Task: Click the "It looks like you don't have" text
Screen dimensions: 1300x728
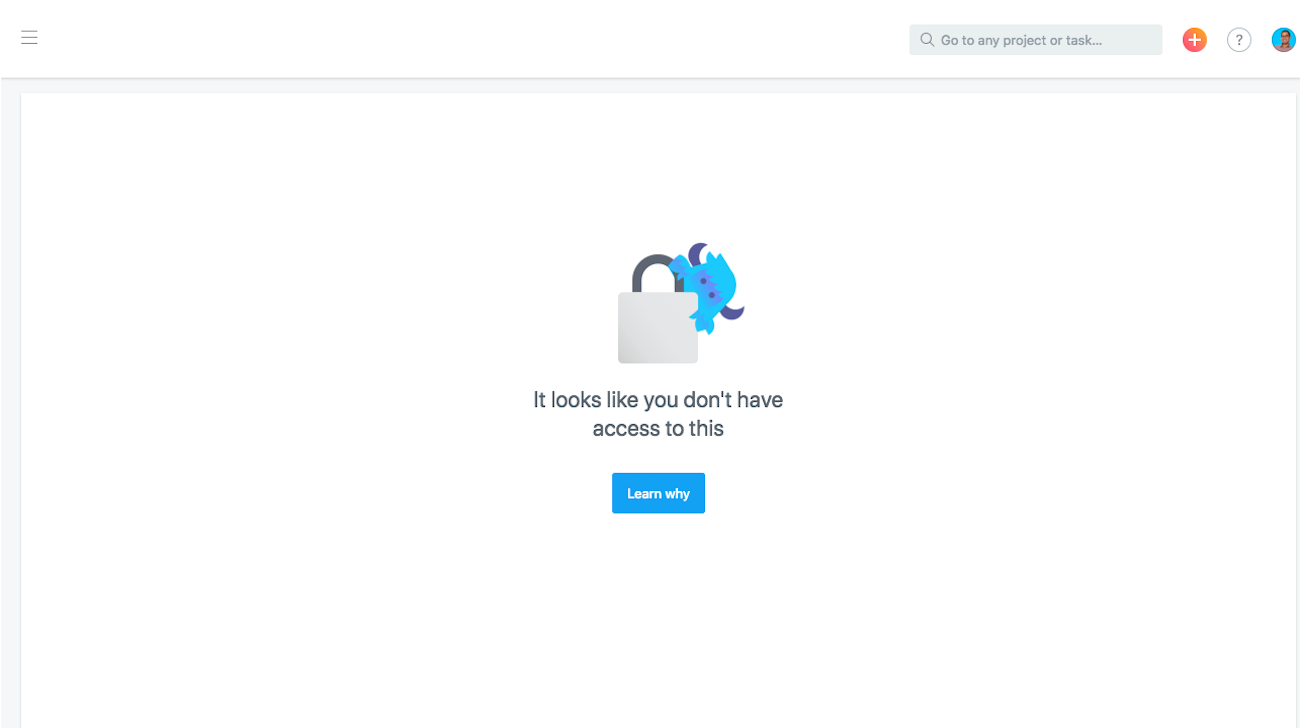Action: [658, 400]
